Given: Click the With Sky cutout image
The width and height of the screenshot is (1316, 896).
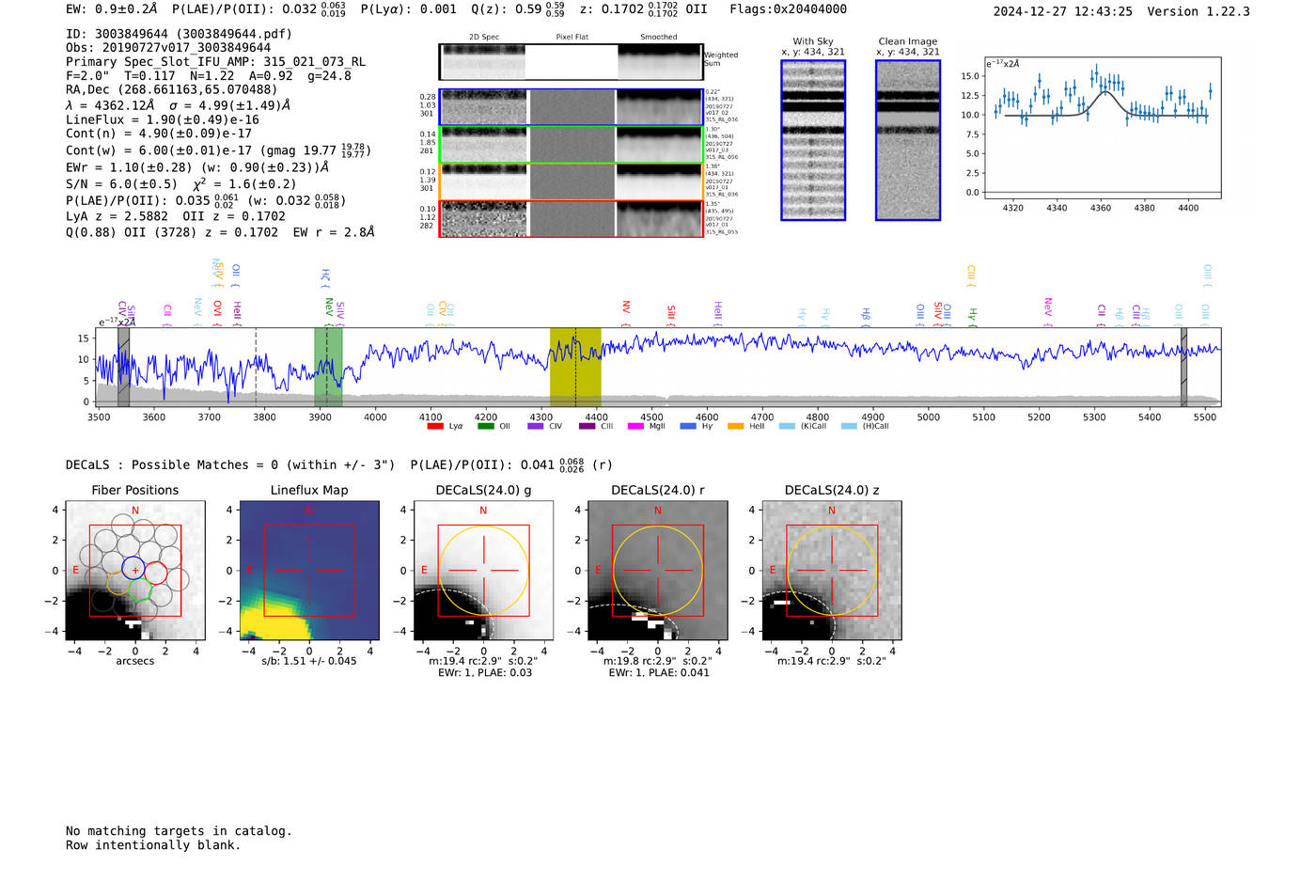Looking at the screenshot, I should click(x=813, y=140).
